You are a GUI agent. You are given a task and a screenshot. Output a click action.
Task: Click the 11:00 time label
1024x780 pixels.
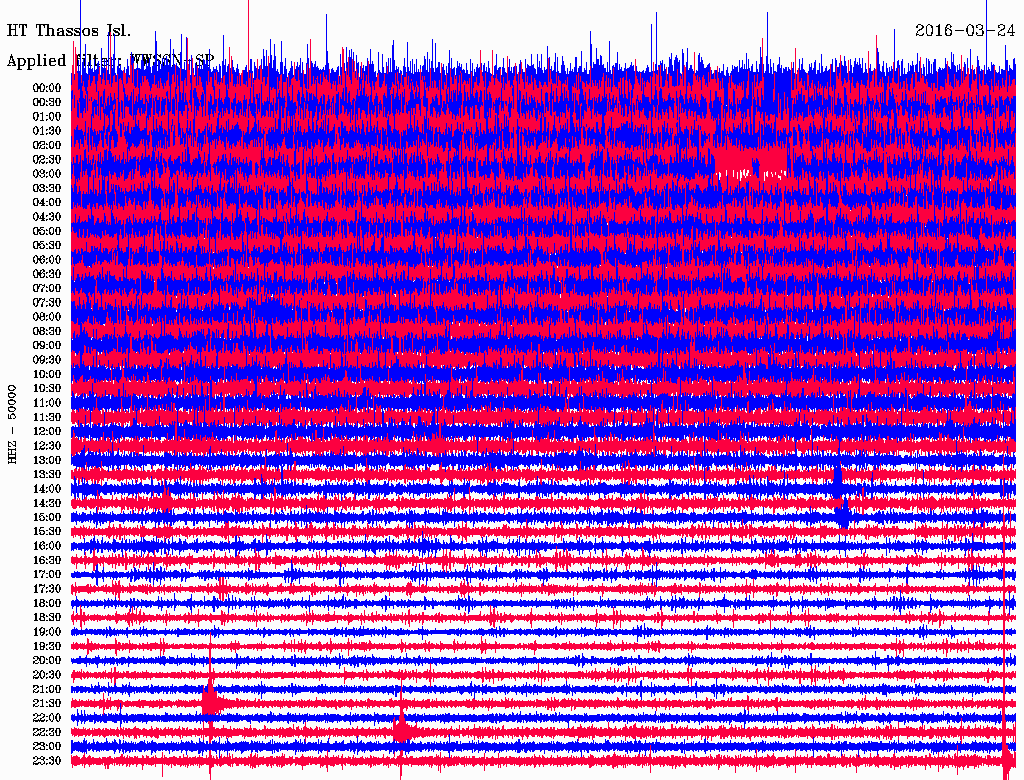click(x=47, y=402)
